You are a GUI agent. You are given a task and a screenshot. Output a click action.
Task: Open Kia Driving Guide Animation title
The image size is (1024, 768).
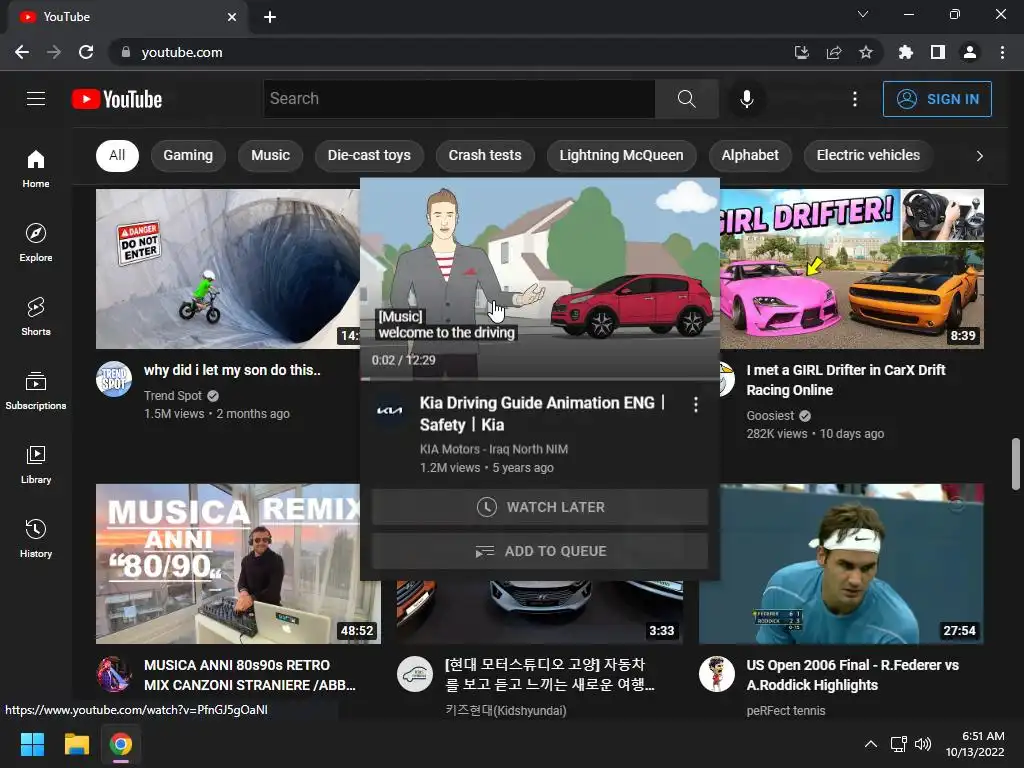542,413
